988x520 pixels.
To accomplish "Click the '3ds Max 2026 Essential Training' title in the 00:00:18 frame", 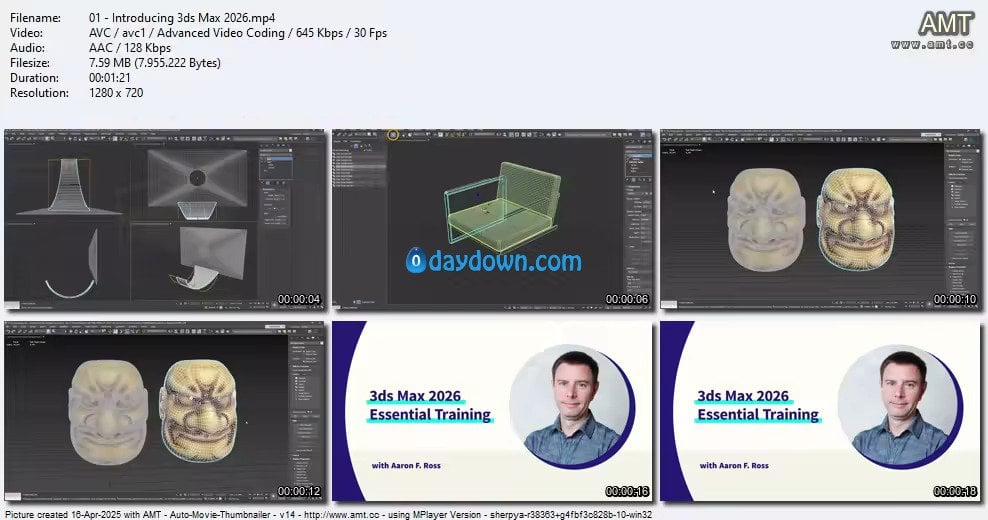I will click(758, 405).
